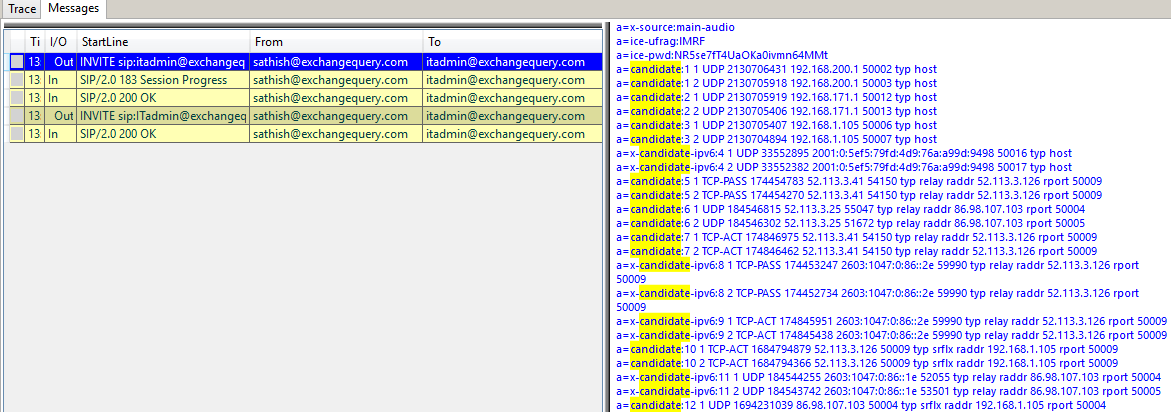Screen dimensions: 1171x412
Task: Click the candidate:7 2 TCP-ACT 174846462 line
Action: [x=857, y=251]
